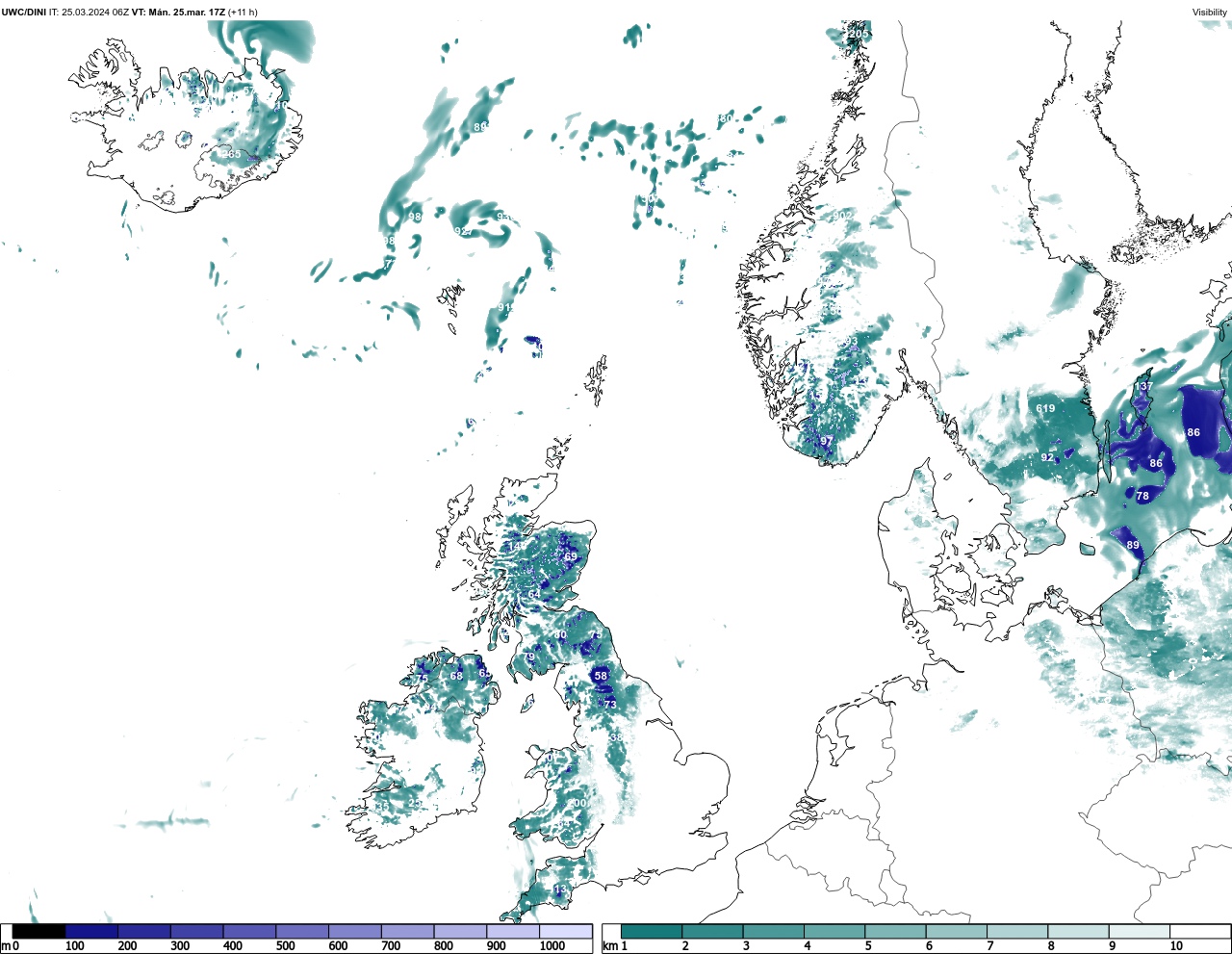
Task: Click the '58' value over northern England
Action: pyautogui.click(x=602, y=676)
